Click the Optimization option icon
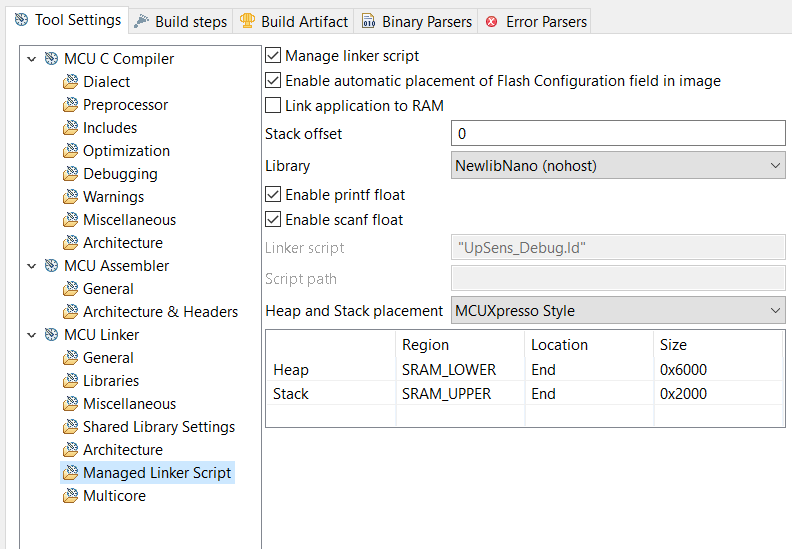Viewport: 792px width, 549px height. pos(70,151)
